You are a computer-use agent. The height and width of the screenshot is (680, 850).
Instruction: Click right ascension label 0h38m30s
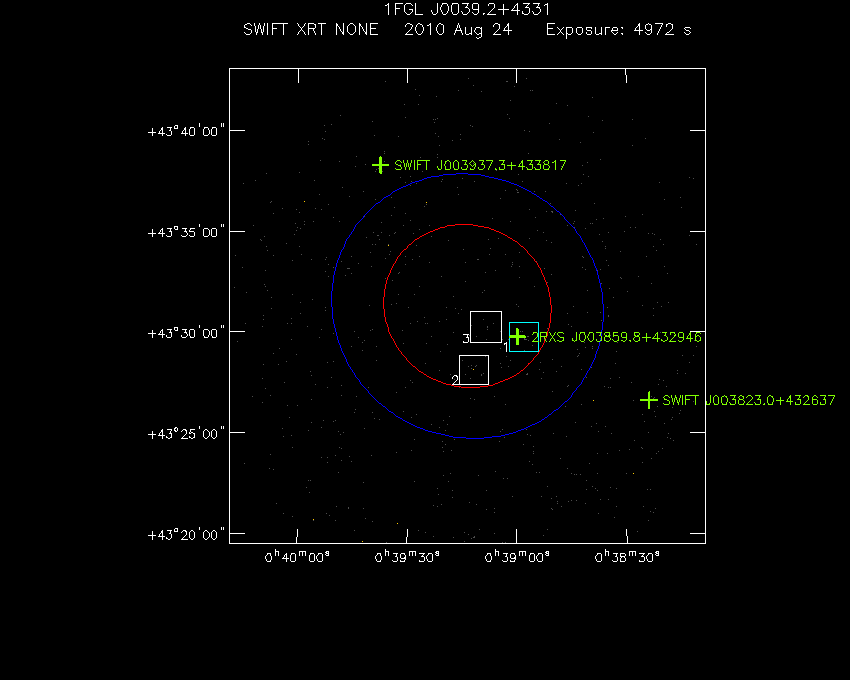coord(627,557)
